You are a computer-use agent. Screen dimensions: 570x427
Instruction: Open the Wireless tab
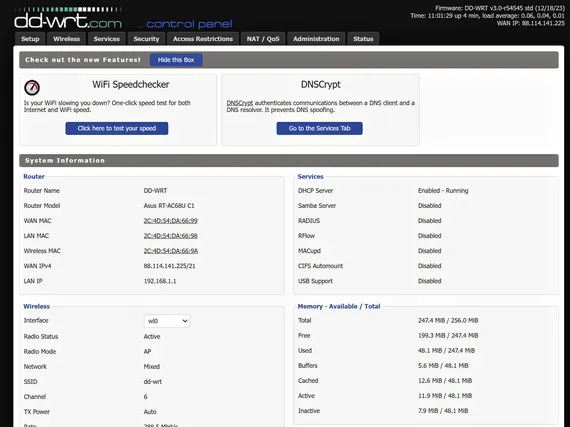(67, 39)
